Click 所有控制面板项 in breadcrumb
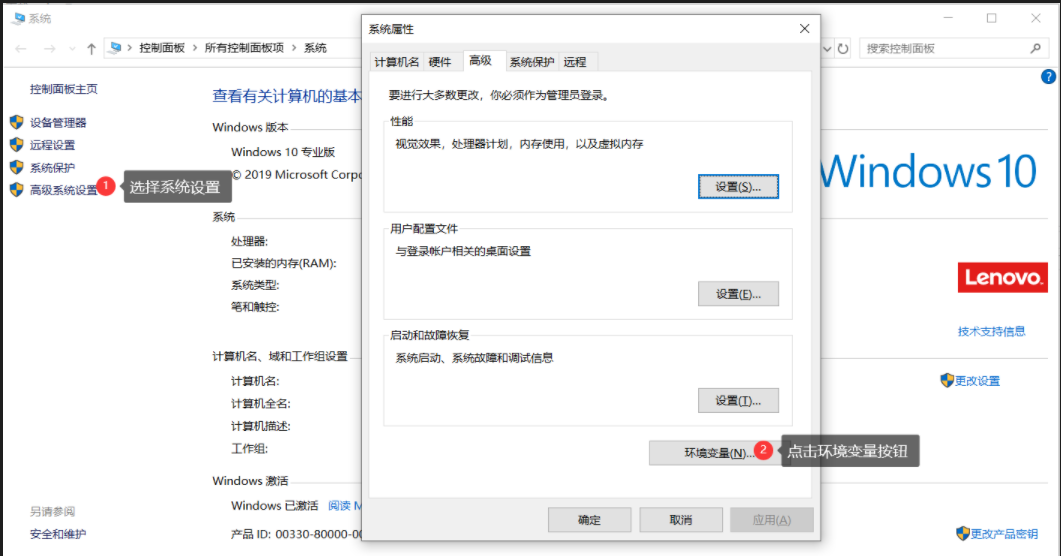The width and height of the screenshot is (1061, 556). coord(244,48)
